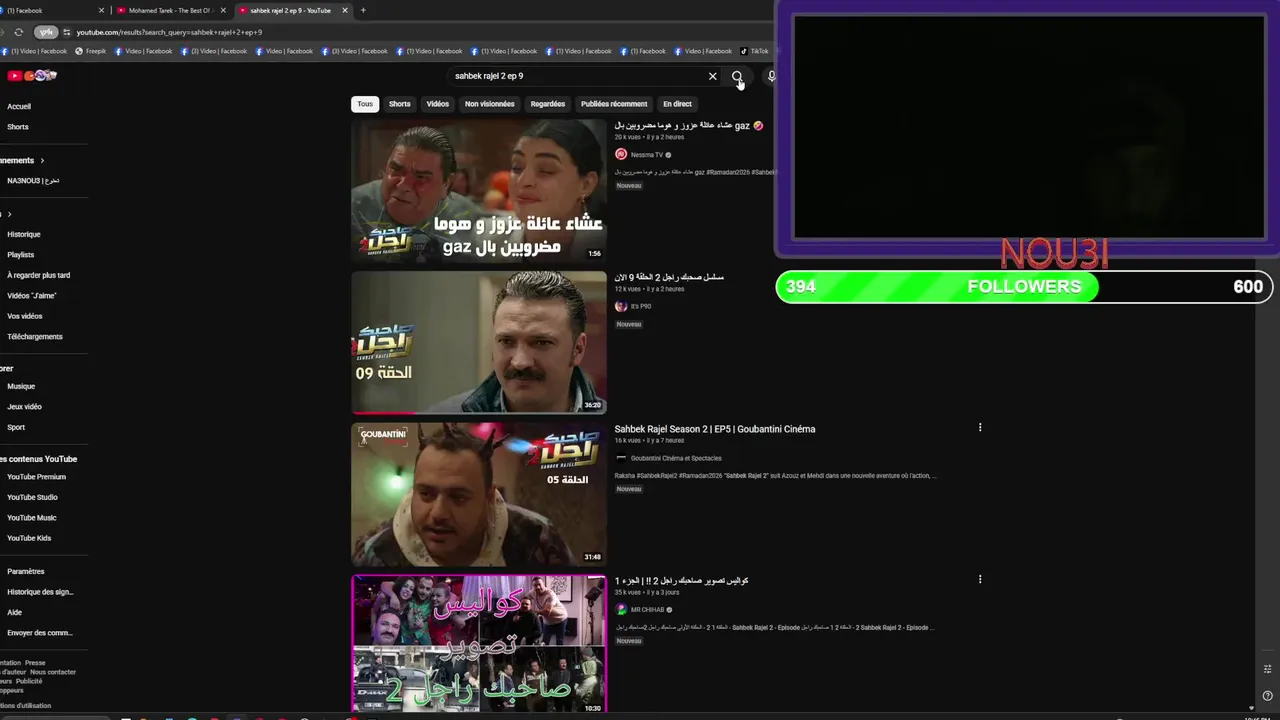Close the 'Mohamed Tarek' tab

pyautogui.click(x=223, y=10)
